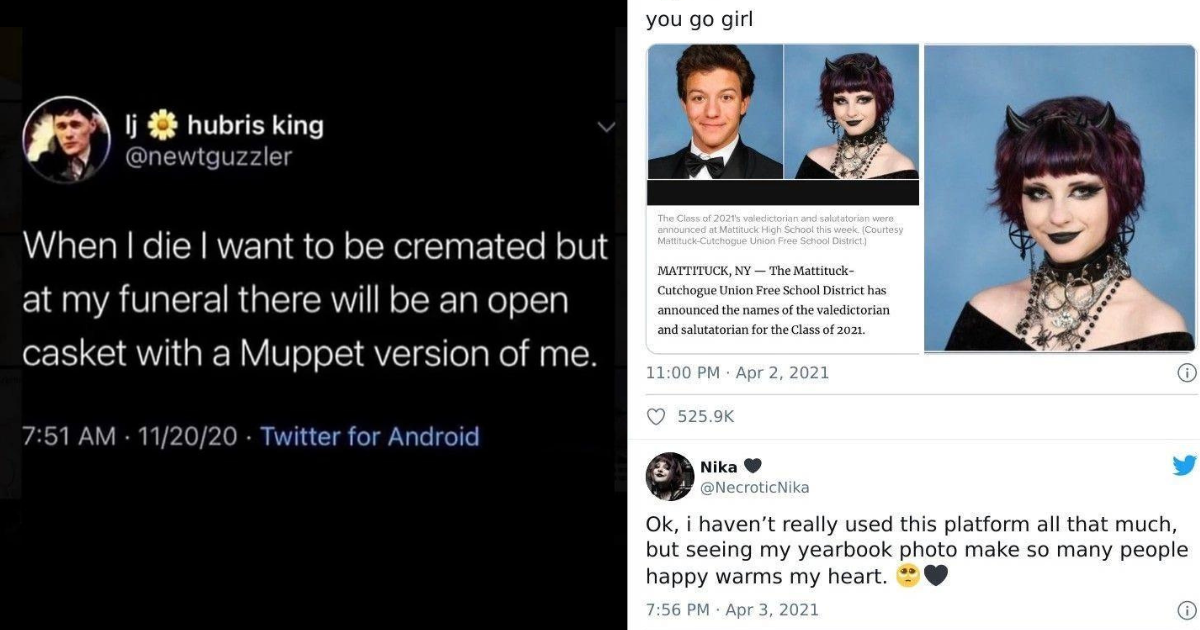
Task: Click the 525.9K likes count
Action: tap(706, 416)
